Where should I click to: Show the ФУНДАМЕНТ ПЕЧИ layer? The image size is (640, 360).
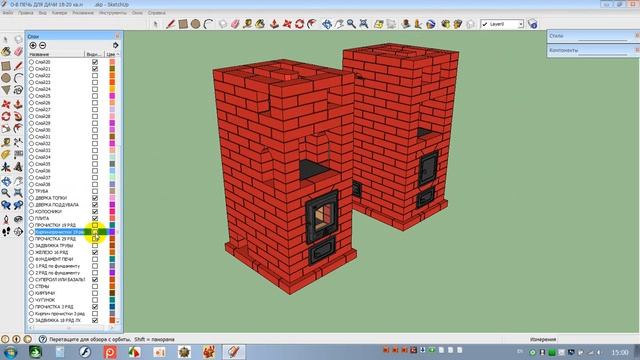[x=95, y=259]
